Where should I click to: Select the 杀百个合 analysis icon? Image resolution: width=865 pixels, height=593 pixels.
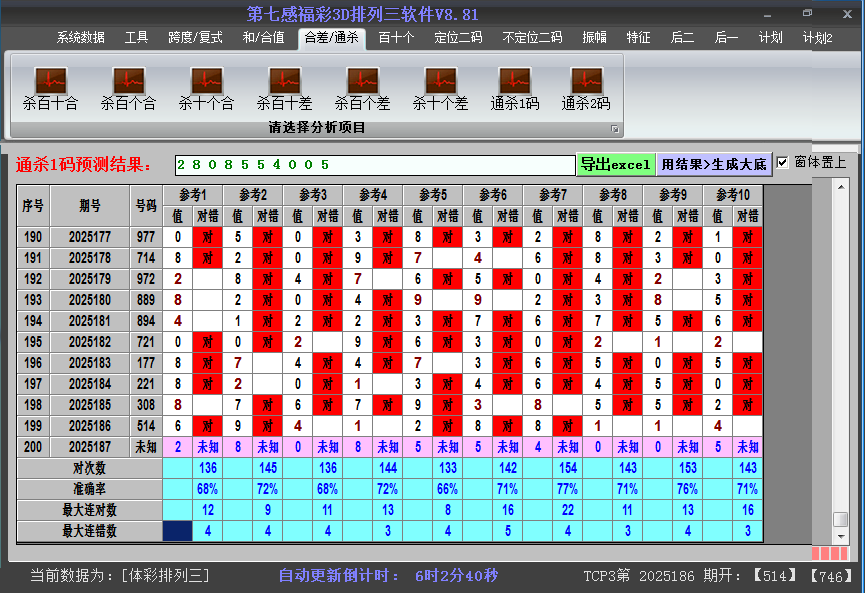pos(129,88)
